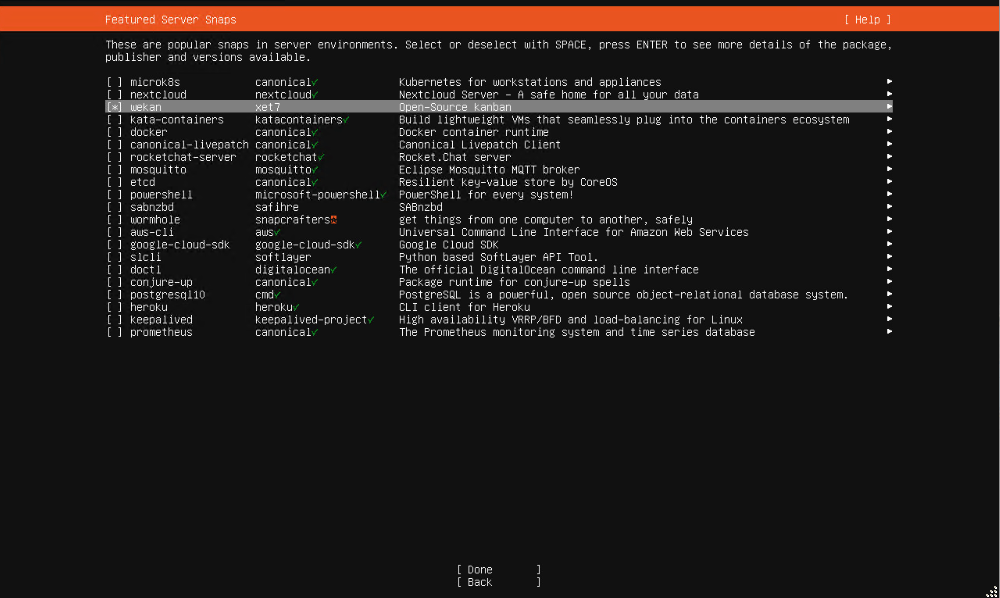Enable the docker snap checkbox
Screen dimensions: 1000x598
click(x=115, y=132)
